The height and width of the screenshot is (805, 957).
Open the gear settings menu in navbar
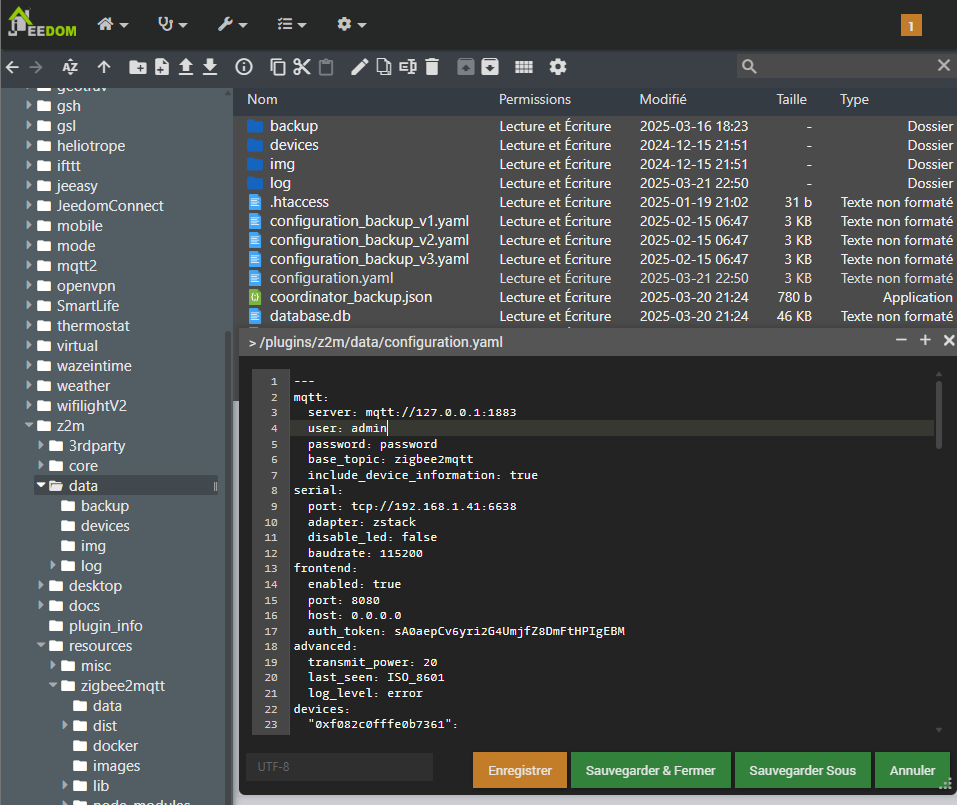(x=351, y=24)
